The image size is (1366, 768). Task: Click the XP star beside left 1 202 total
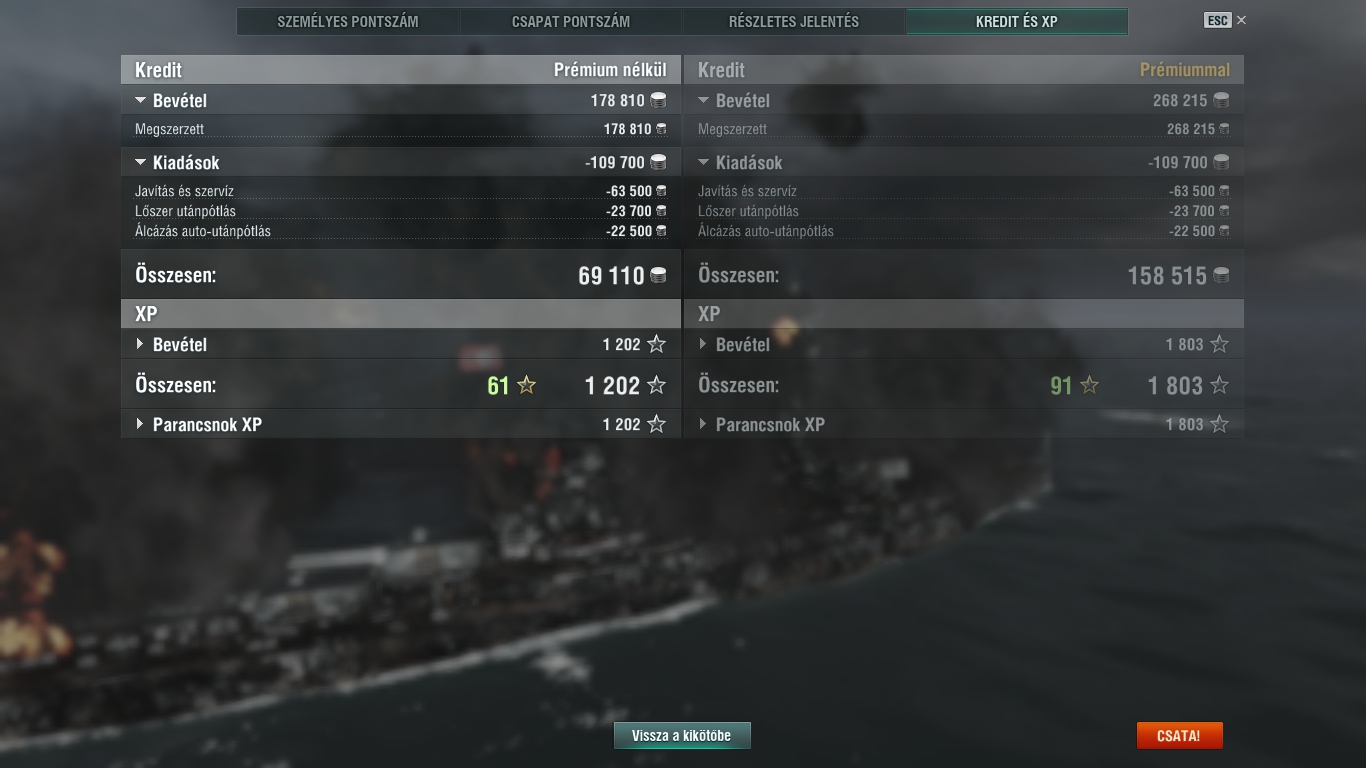pos(656,385)
